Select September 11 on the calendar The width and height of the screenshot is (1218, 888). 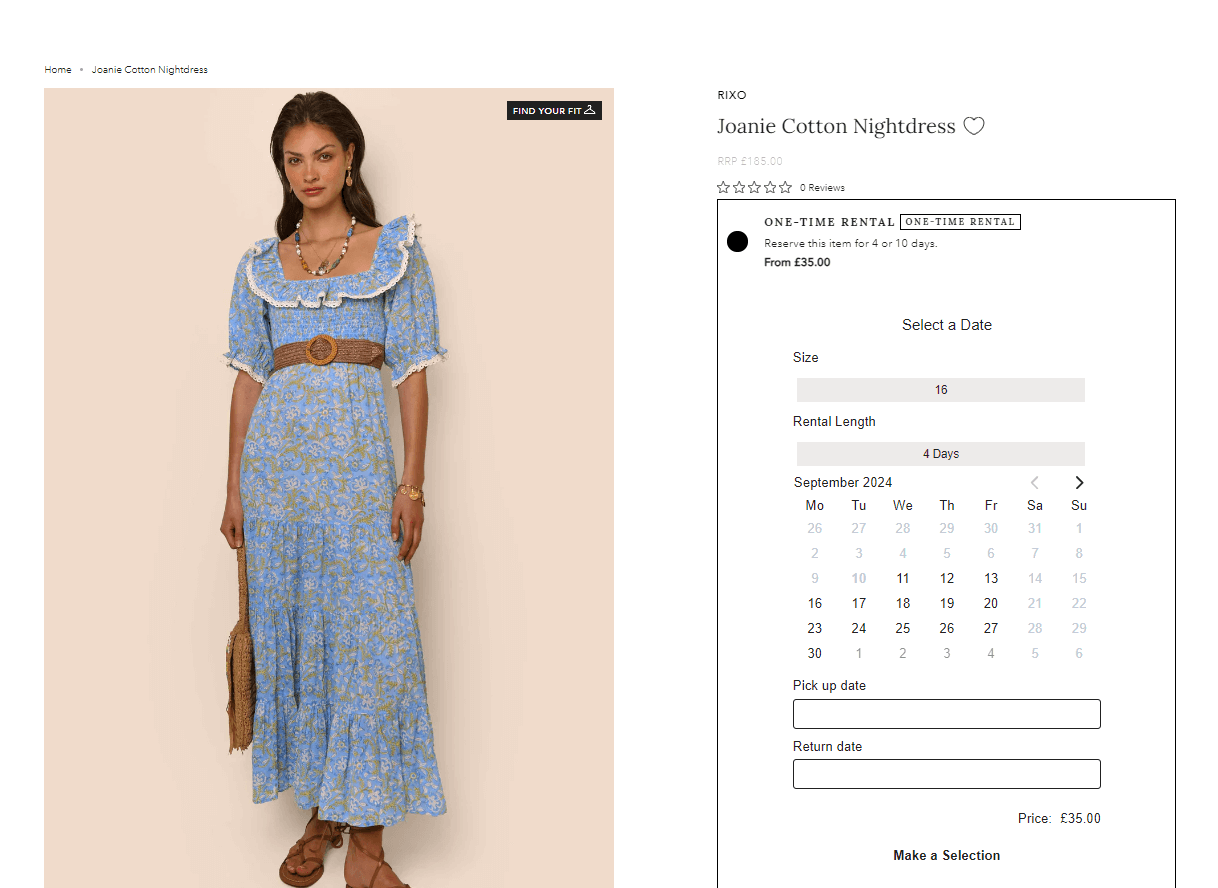(x=903, y=578)
